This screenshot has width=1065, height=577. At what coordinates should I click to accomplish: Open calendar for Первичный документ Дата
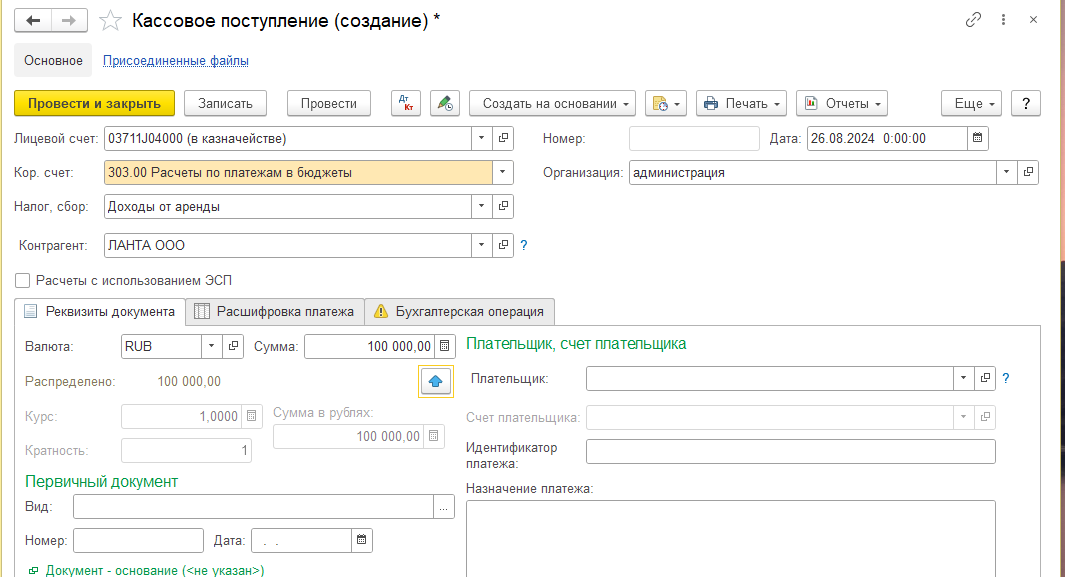(361, 540)
